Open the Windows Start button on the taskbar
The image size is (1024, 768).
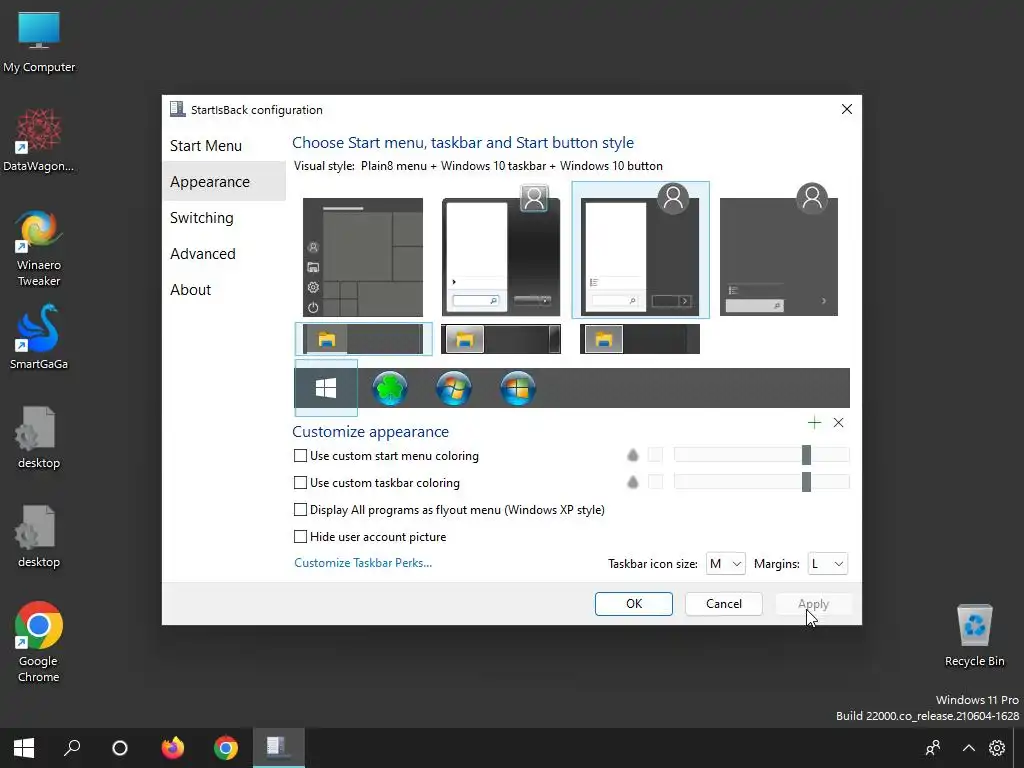tap(24, 748)
